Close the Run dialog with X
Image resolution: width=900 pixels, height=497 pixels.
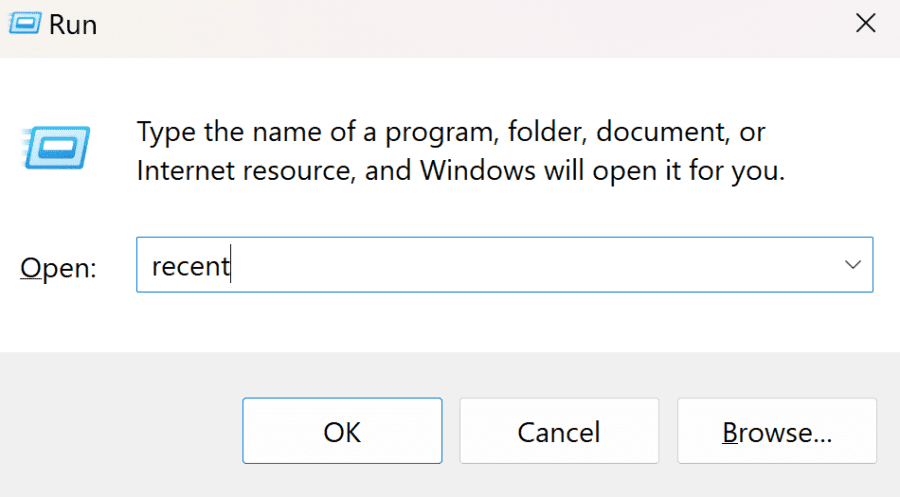[x=865, y=24]
